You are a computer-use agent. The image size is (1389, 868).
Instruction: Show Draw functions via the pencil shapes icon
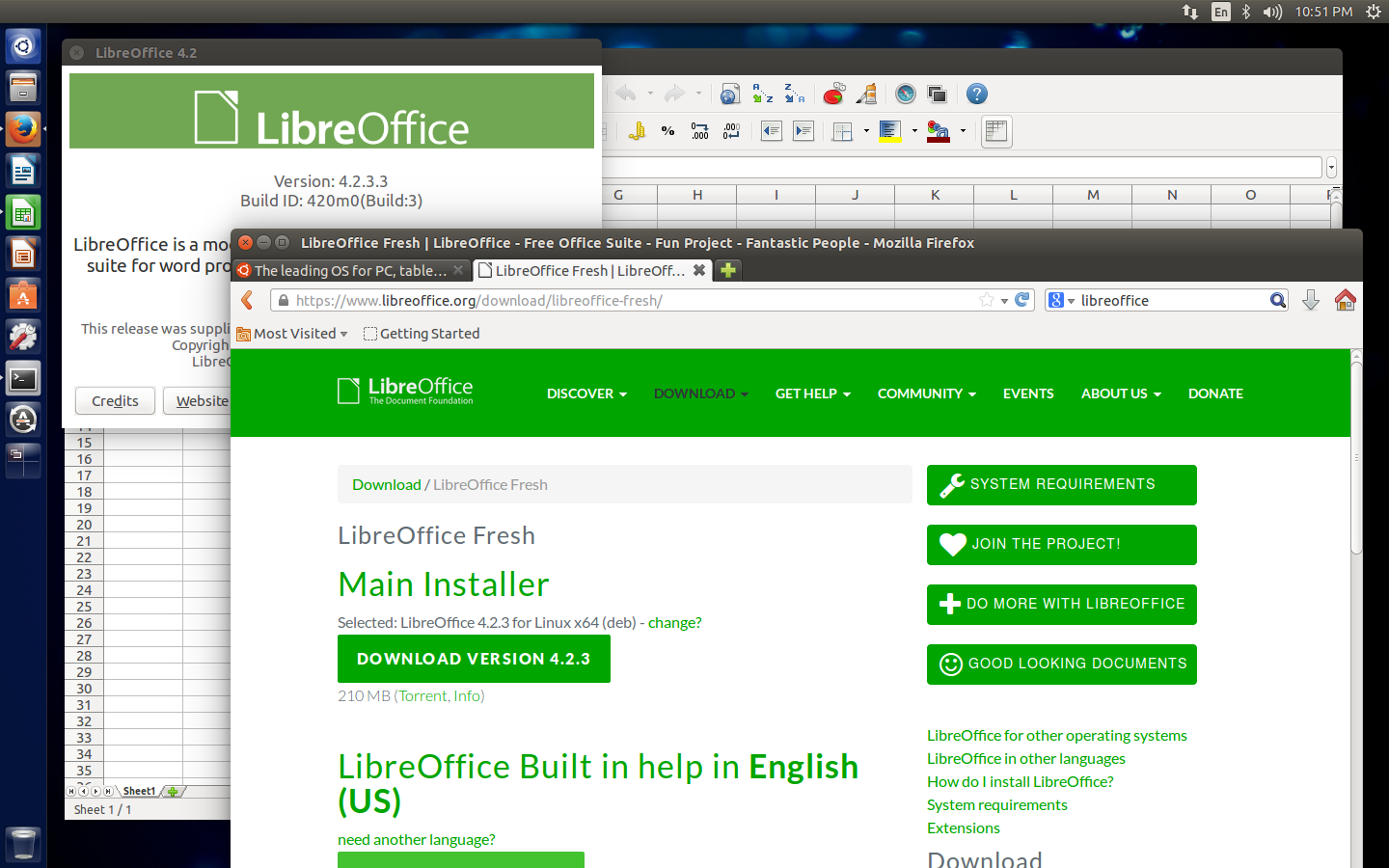click(x=866, y=94)
